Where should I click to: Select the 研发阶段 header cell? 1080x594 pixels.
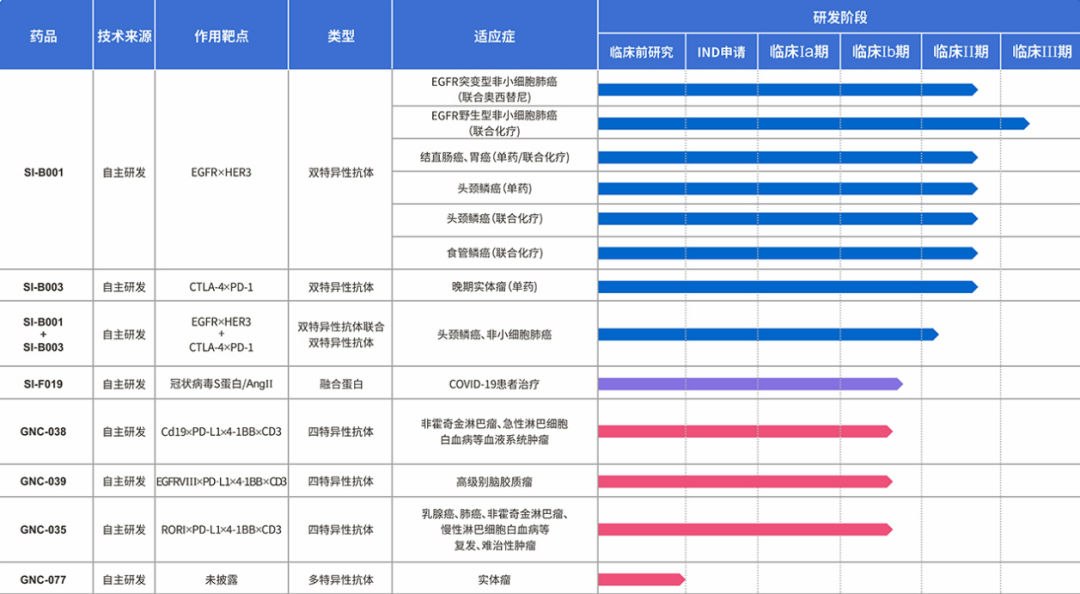pyautogui.click(x=839, y=17)
